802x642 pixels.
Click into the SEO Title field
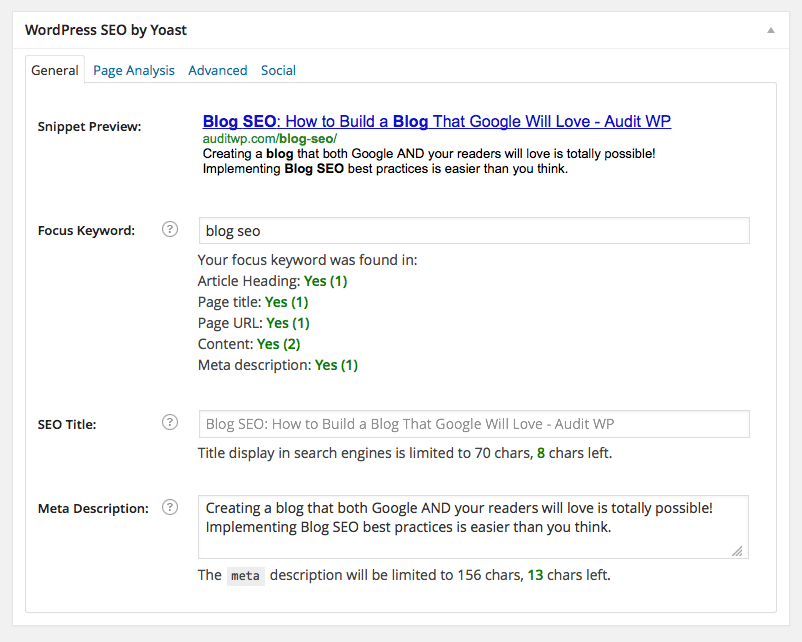coord(474,424)
